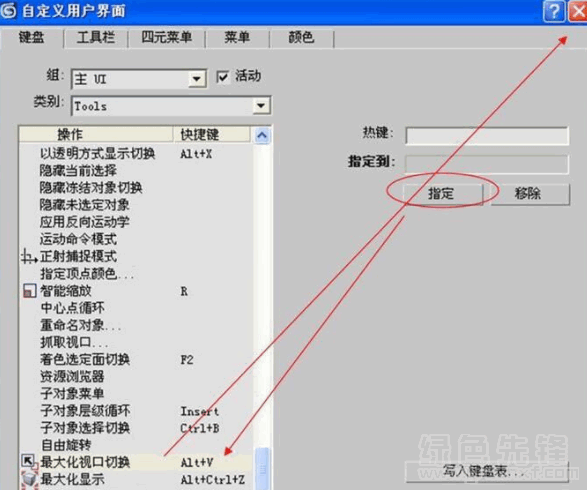587x490 pixels.
Task: Toggle the 活动 (active) checkbox
Action: pos(223,77)
